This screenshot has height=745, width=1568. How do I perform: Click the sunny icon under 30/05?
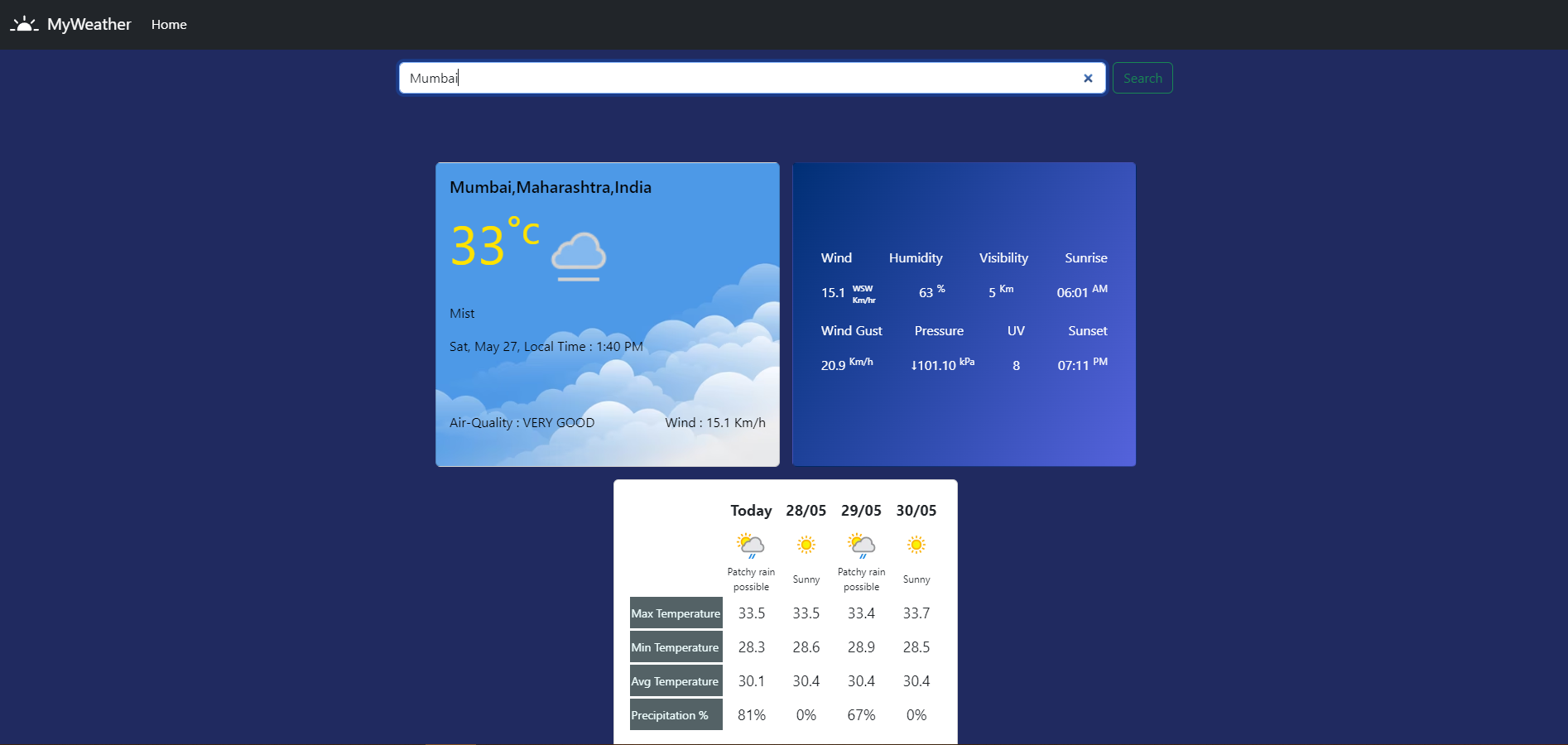[916, 545]
